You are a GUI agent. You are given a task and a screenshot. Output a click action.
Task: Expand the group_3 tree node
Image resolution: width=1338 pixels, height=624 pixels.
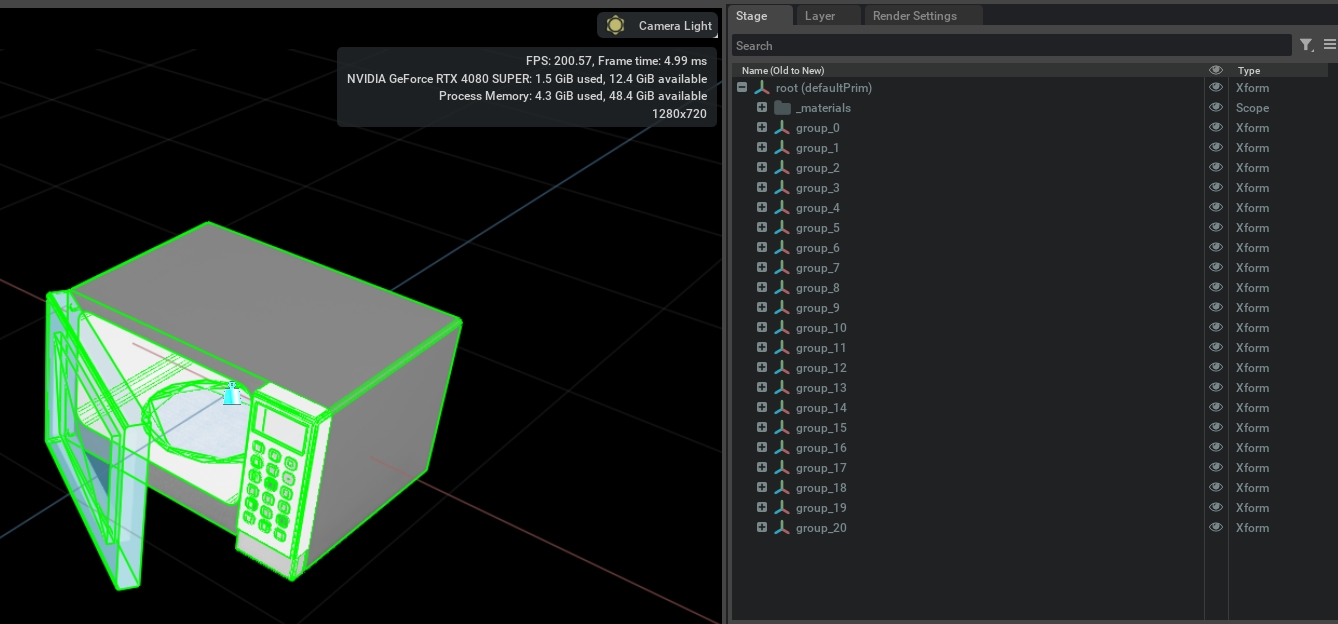762,188
